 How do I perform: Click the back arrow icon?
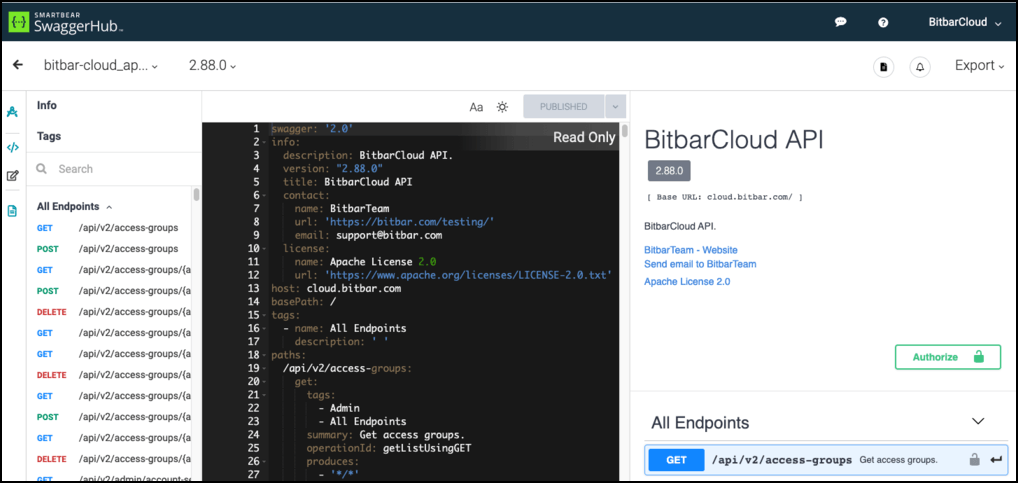point(17,66)
